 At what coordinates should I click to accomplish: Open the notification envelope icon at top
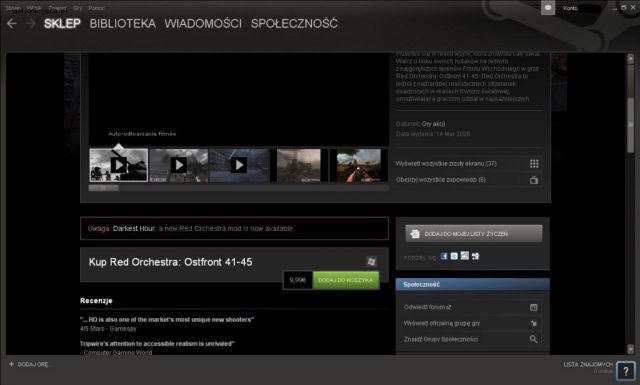548,8
